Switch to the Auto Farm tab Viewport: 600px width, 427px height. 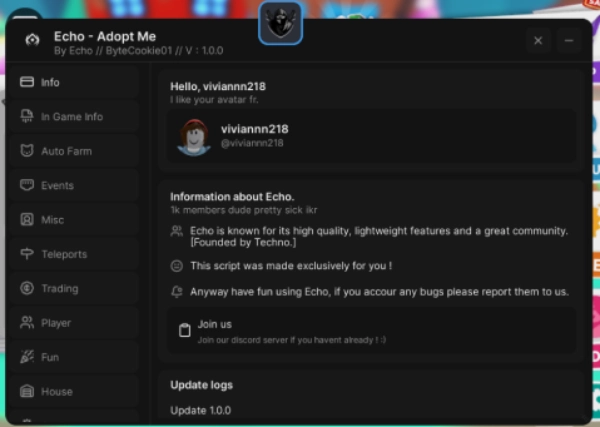pyautogui.click(x=74, y=151)
